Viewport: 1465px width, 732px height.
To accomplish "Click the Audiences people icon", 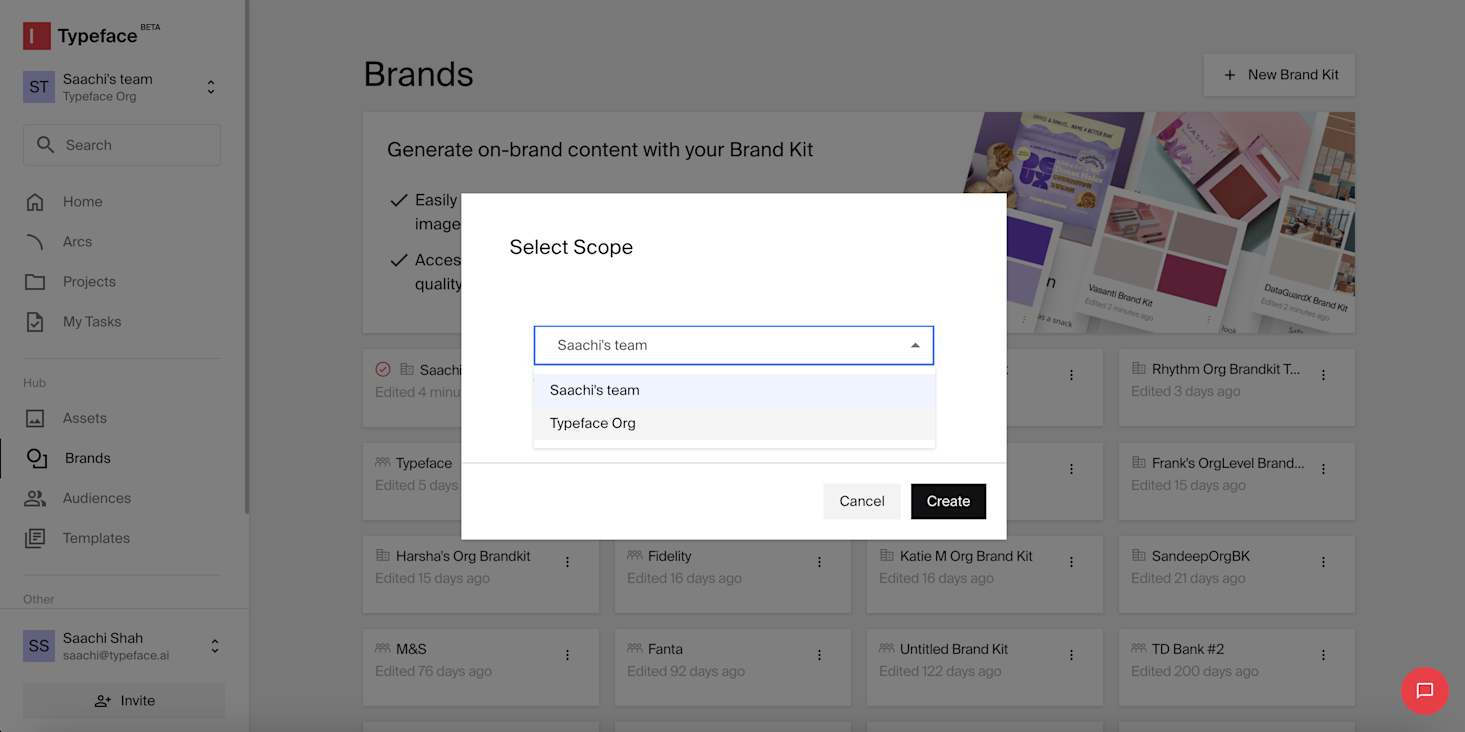I will coord(35,498).
